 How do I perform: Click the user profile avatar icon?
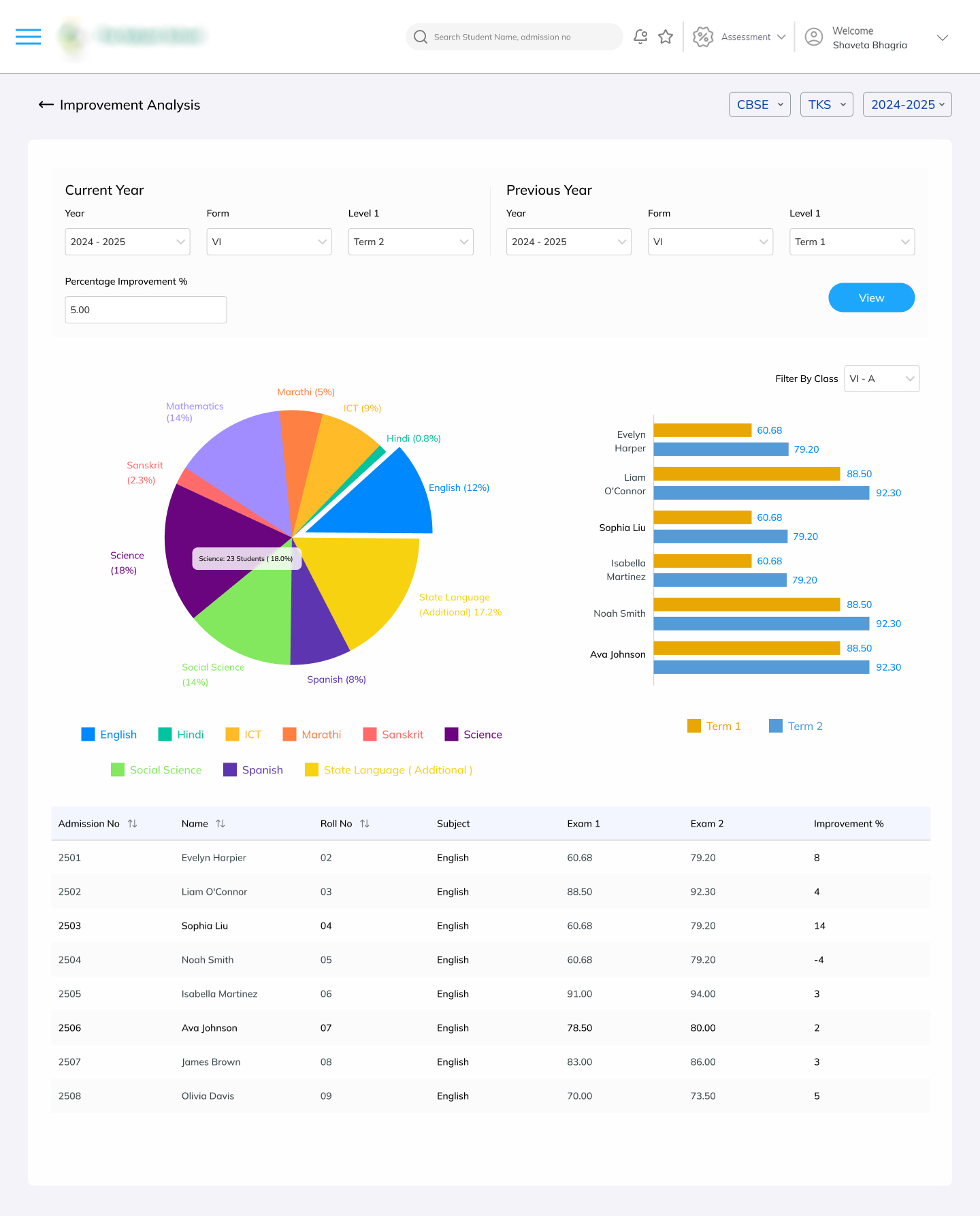click(x=813, y=37)
